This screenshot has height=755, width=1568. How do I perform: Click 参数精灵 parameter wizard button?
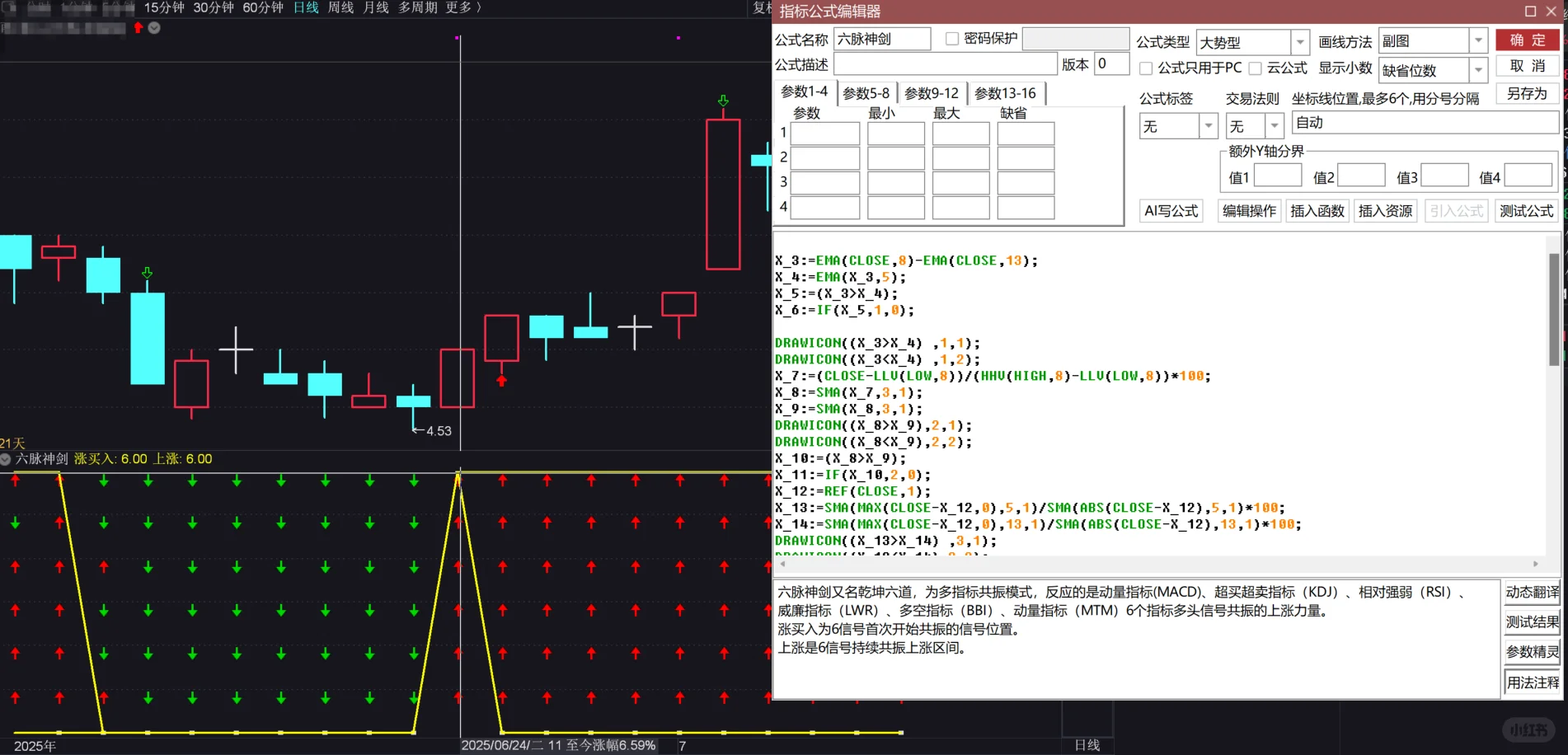click(1533, 652)
